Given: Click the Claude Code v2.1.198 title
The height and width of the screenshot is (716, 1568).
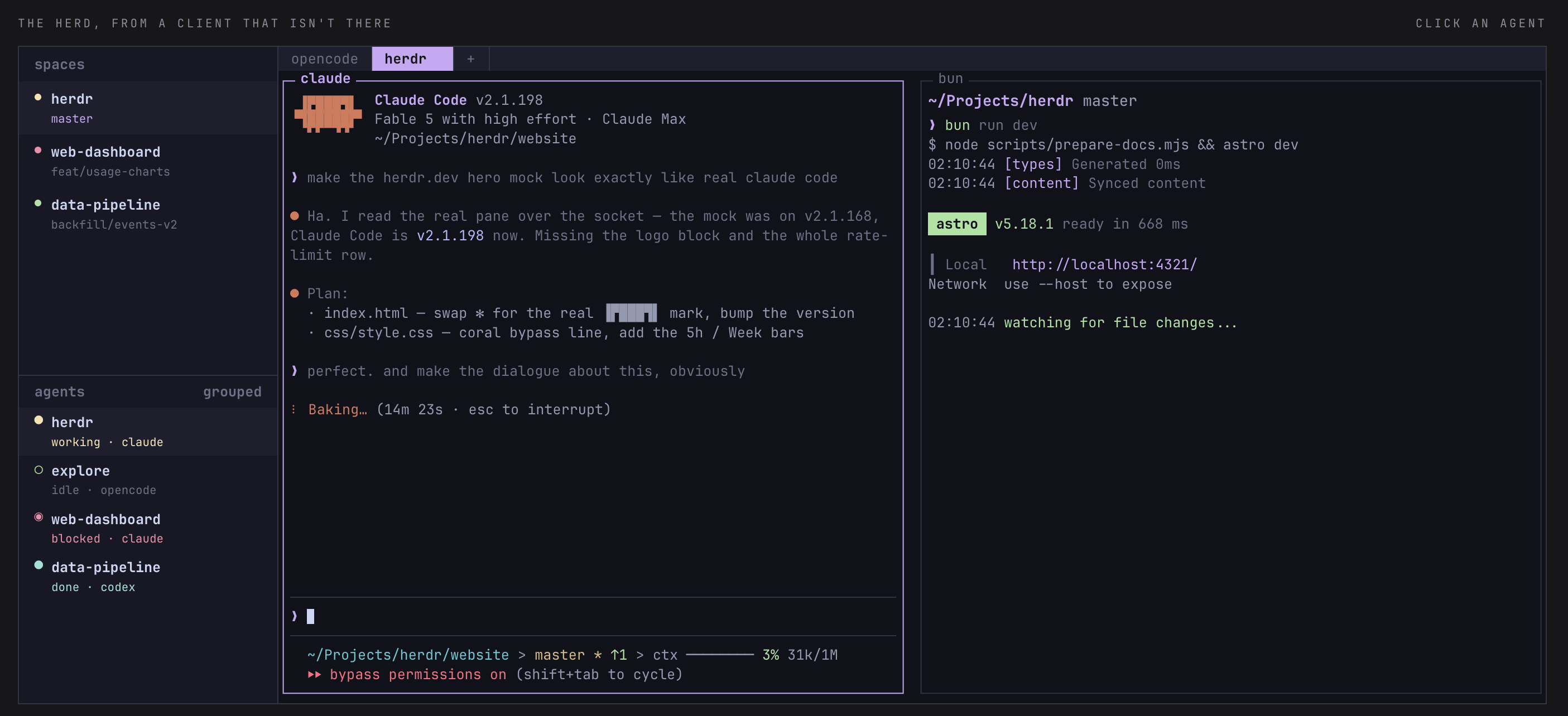Looking at the screenshot, I should click(x=458, y=100).
